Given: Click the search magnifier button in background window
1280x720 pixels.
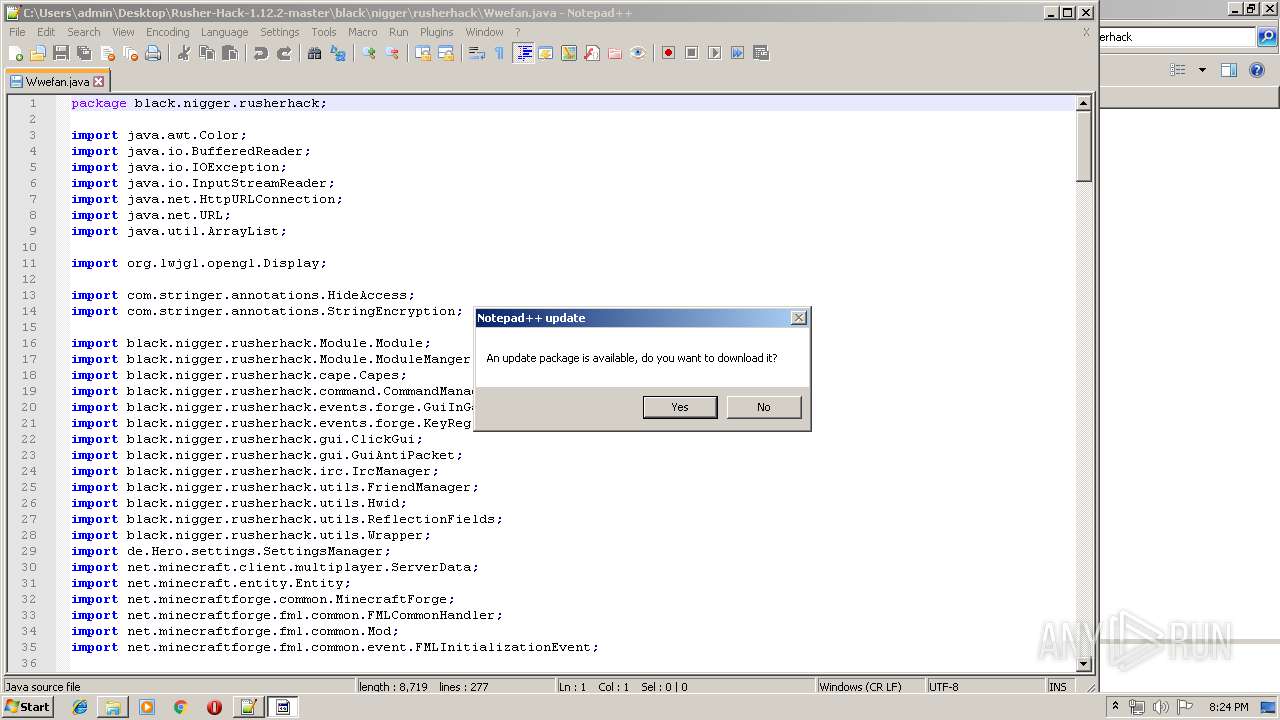Looking at the screenshot, I should [x=1267, y=37].
